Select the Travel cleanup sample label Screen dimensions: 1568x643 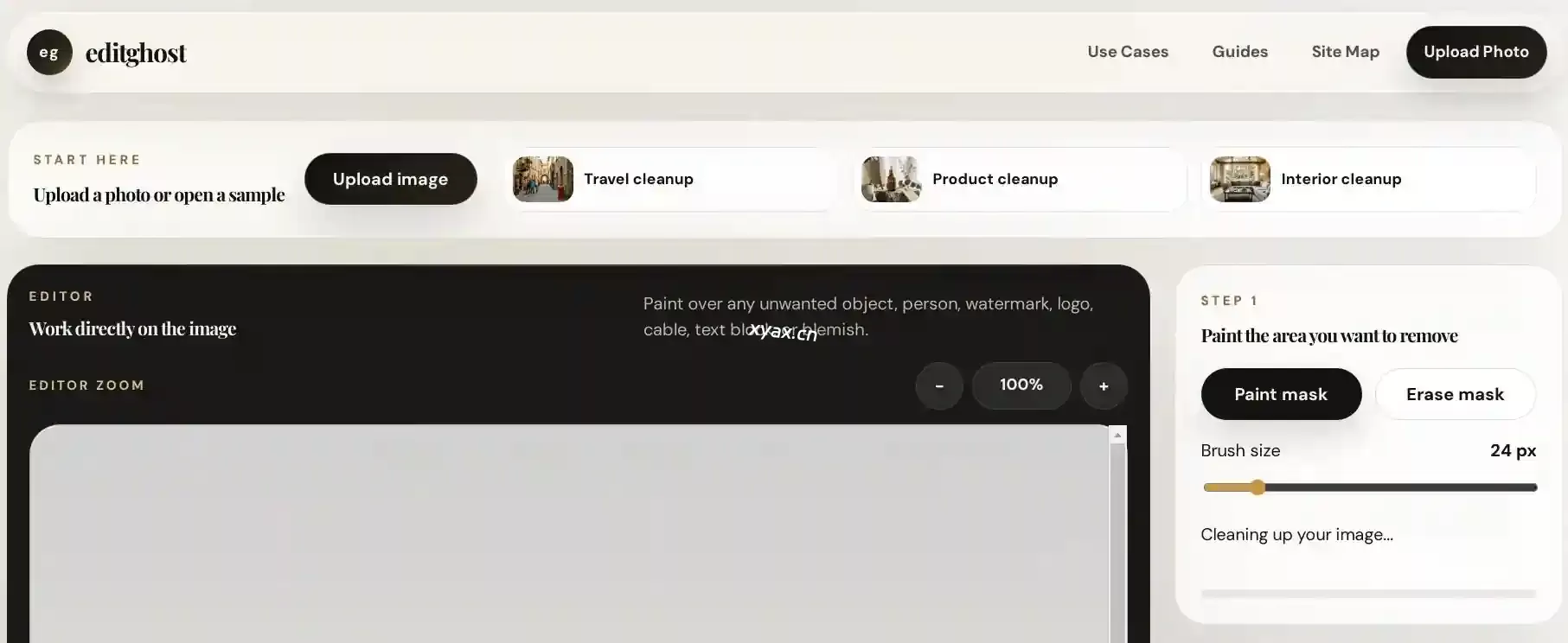pos(638,179)
